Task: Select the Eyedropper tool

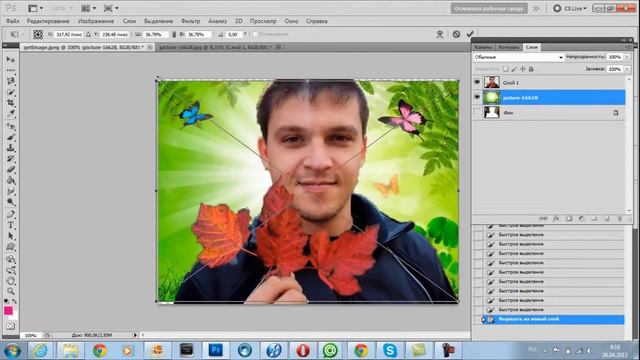Action: pos(11,113)
